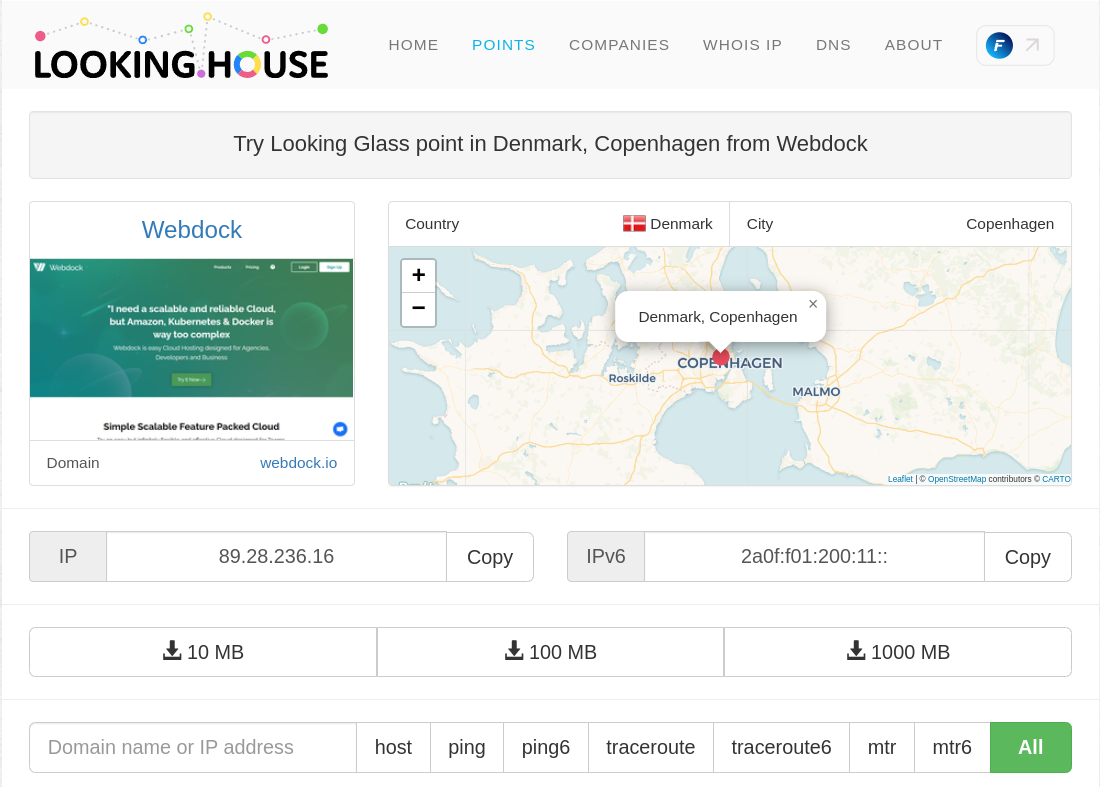1100x787 pixels.
Task: Click the blue F badge icon in header
Action: [999, 45]
